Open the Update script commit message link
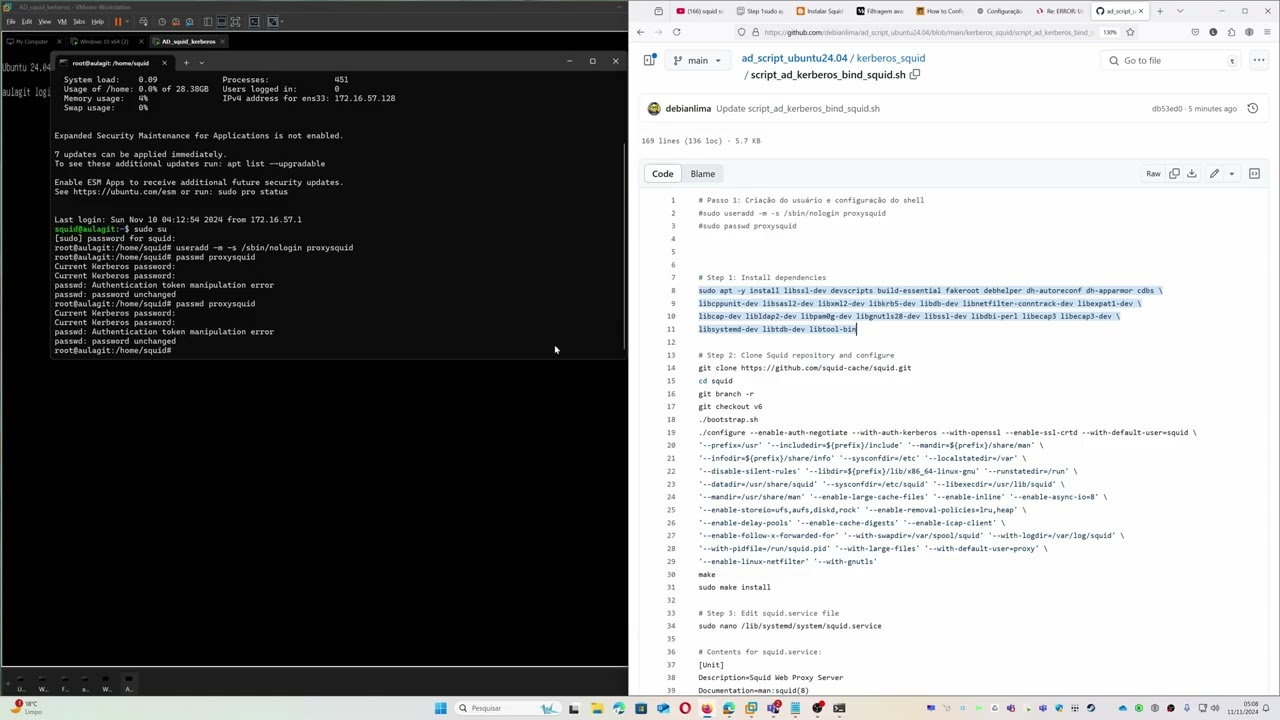1280x720 pixels. click(798, 108)
